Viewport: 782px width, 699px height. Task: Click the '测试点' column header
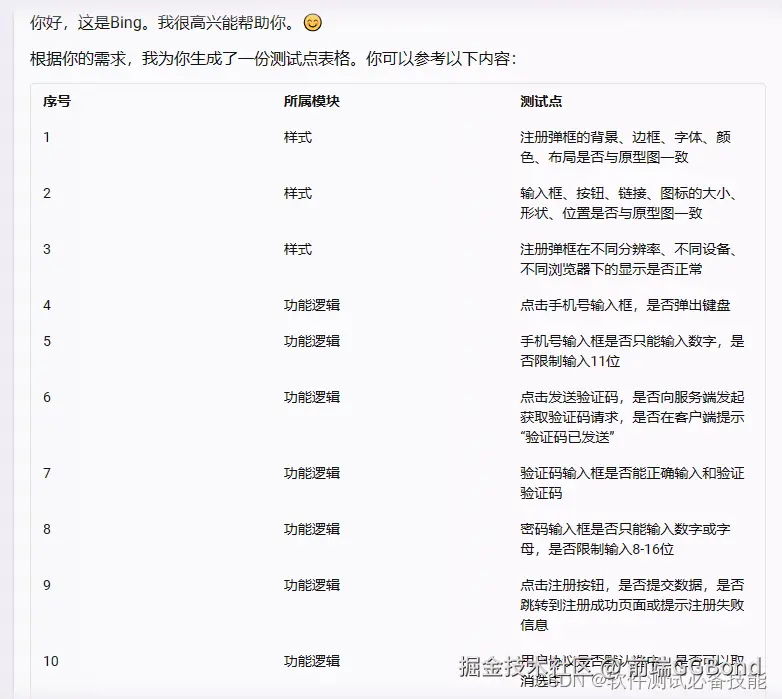pyautogui.click(x=541, y=101)
